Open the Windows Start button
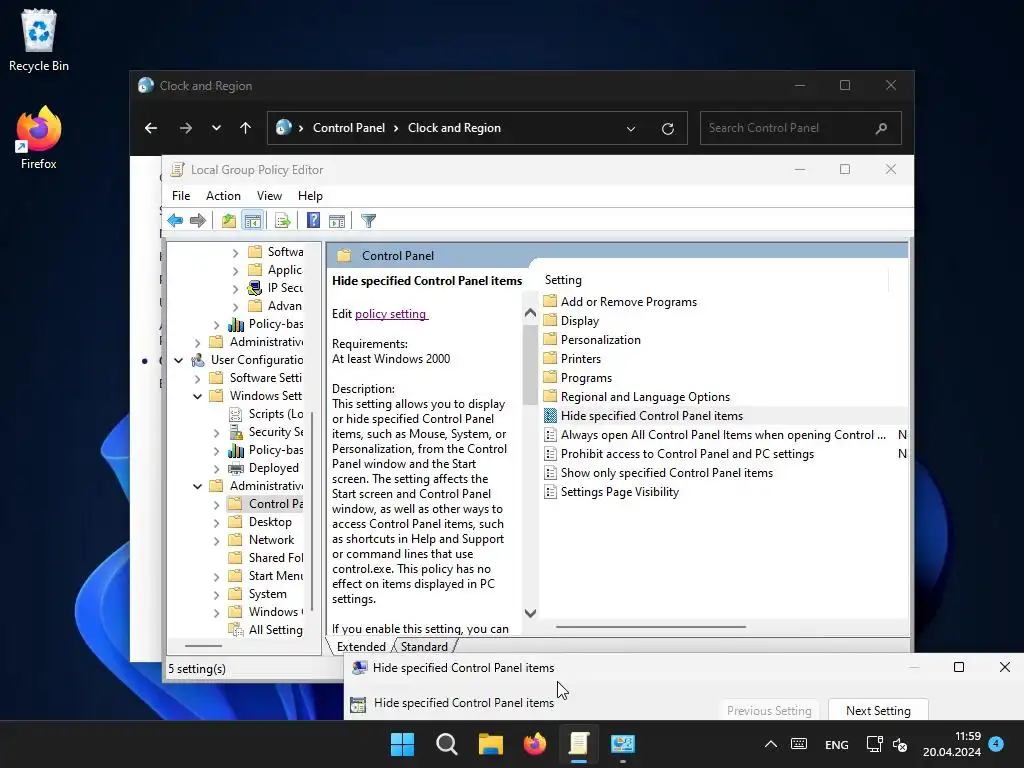The width and height of the screenshot is (1024, 768). pos(402,744)
